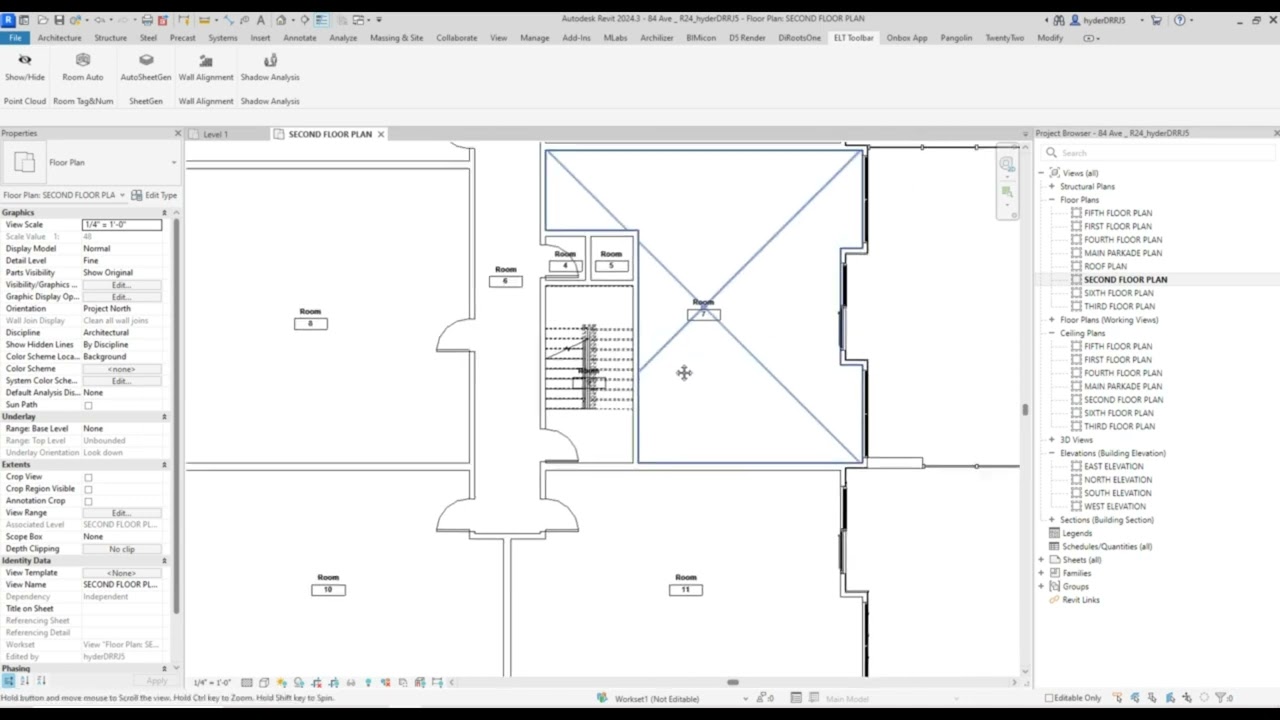Click the view scale 1/4" = 1'-0" in view control bar
Screen dimensions: 1280x720
click(x=212, y=682)
